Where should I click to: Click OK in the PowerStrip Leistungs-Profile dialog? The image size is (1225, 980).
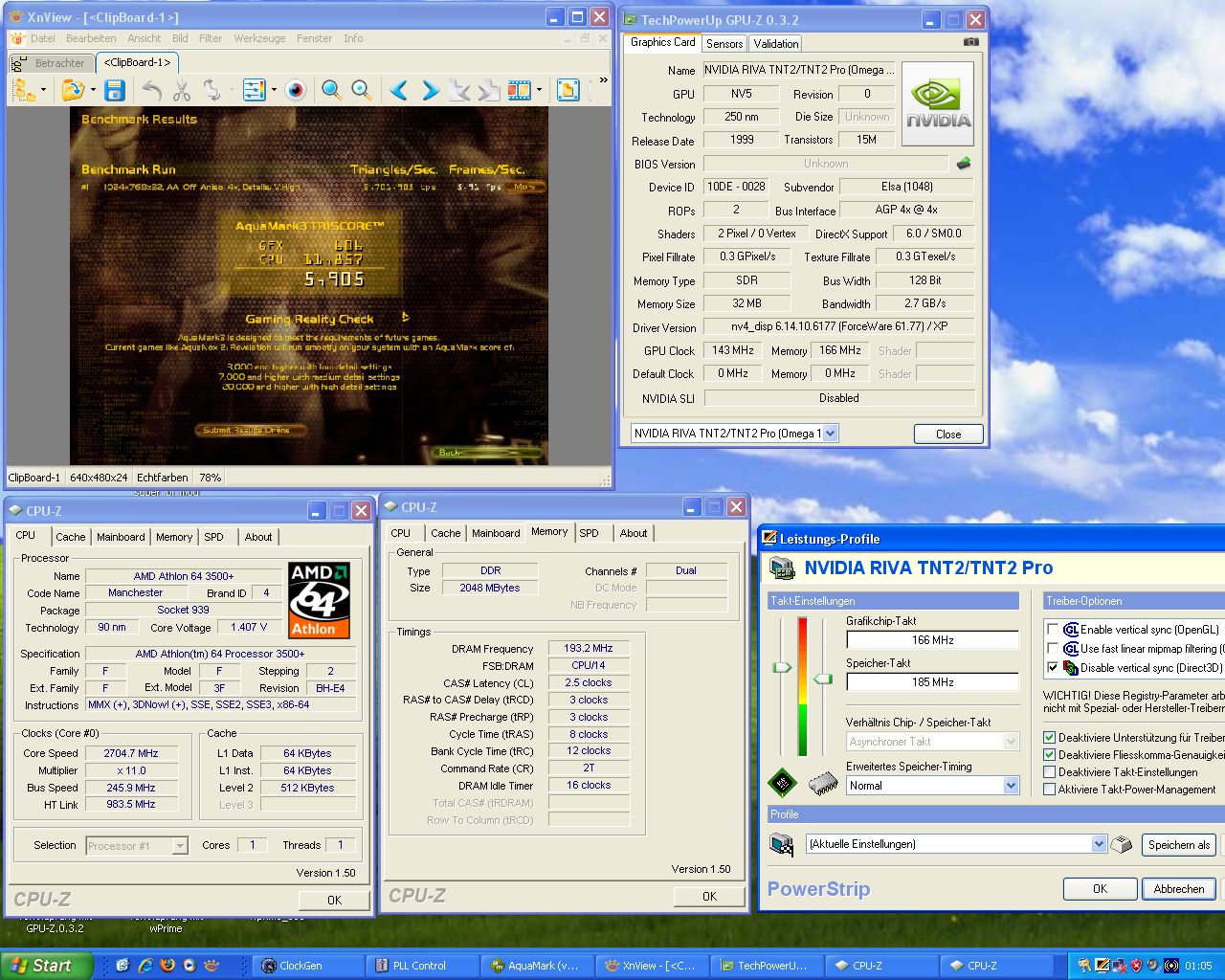[x=1100, y=889]
